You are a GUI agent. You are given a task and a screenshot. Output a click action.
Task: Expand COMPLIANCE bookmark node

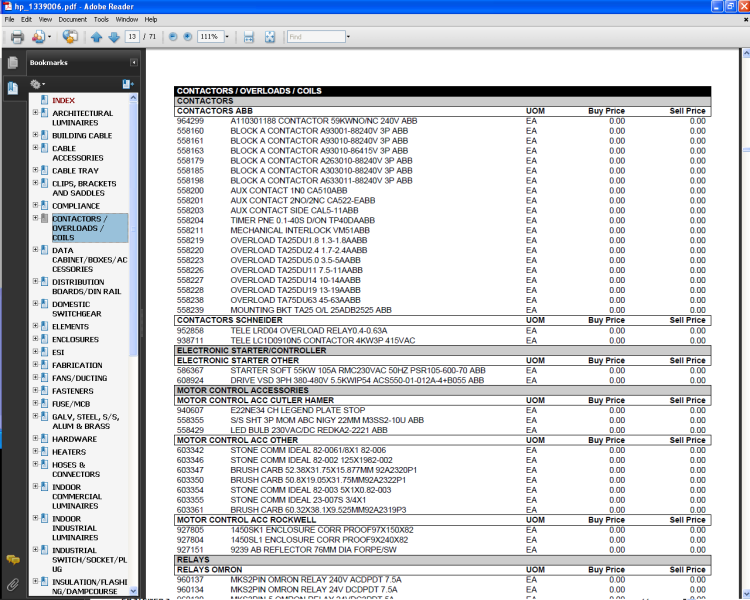pyautogui.click(x=35, y=205)
